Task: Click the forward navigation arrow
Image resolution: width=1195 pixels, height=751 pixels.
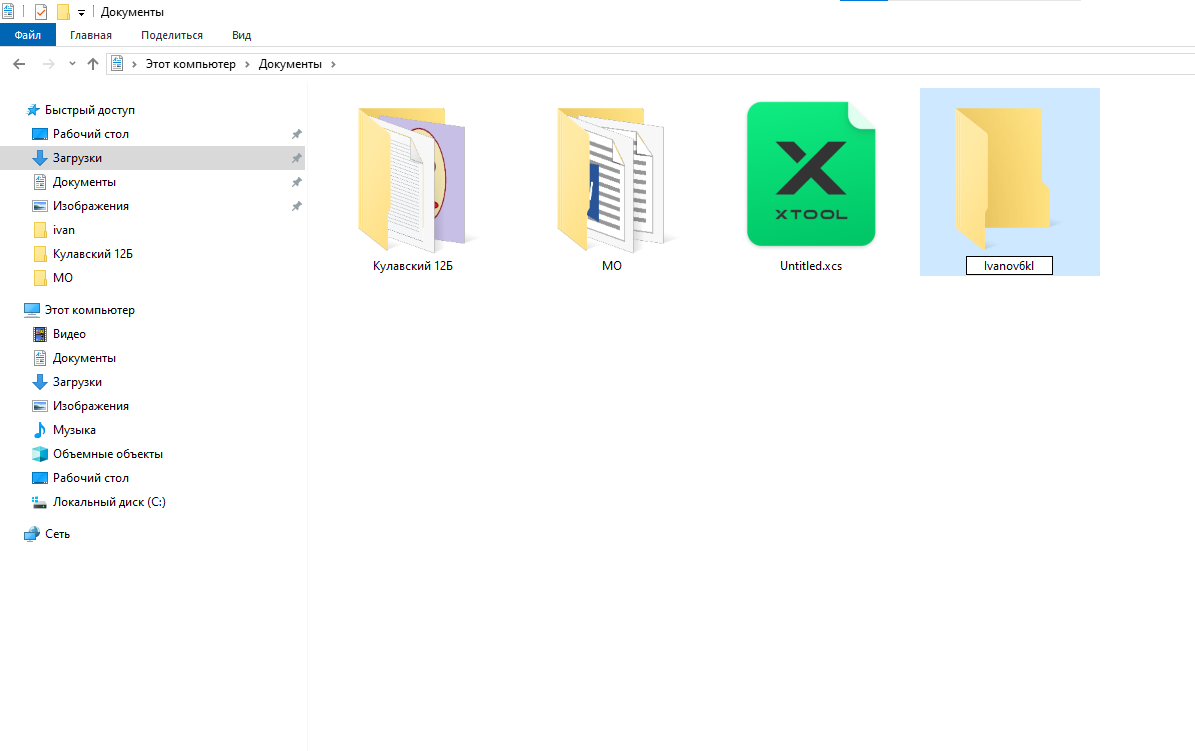Action: point(48,64)
